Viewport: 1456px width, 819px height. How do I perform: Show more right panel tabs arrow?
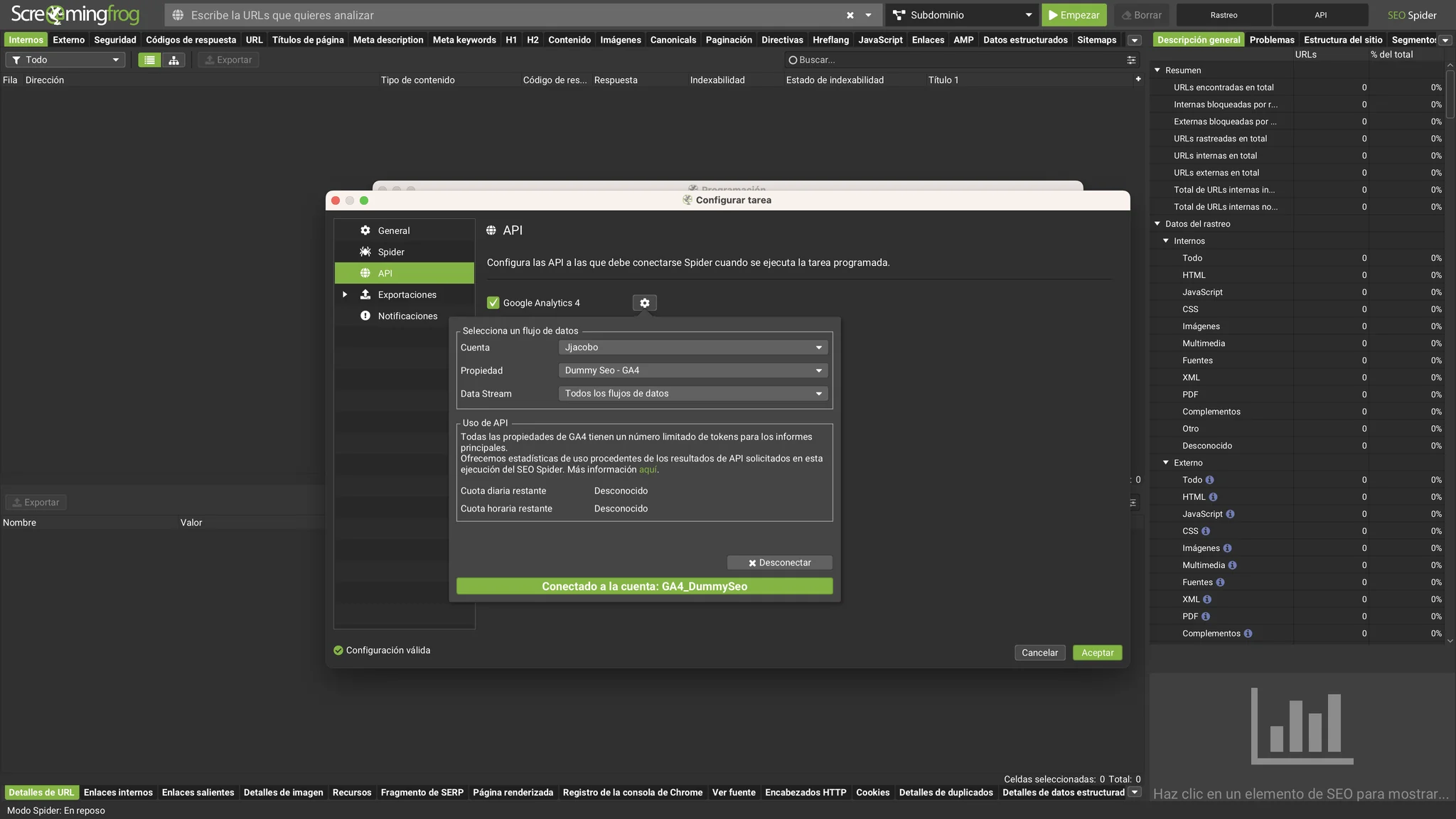1445,41
